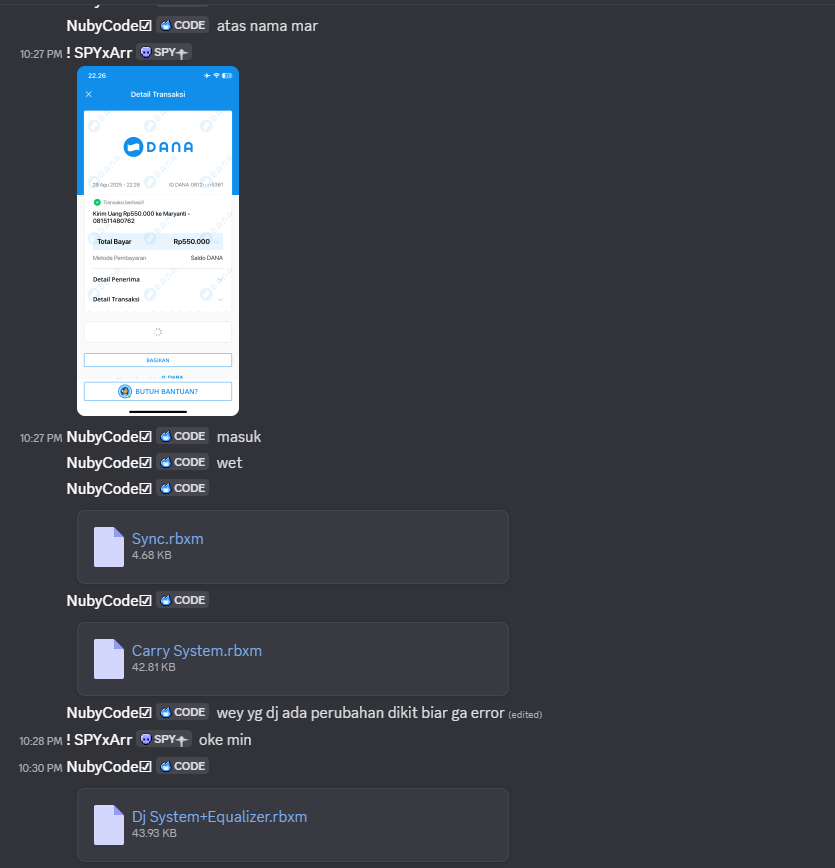Click the BUTUH BANTUAN? button
The width and height of the screenshot is (835, 868).
coord(158,391)
